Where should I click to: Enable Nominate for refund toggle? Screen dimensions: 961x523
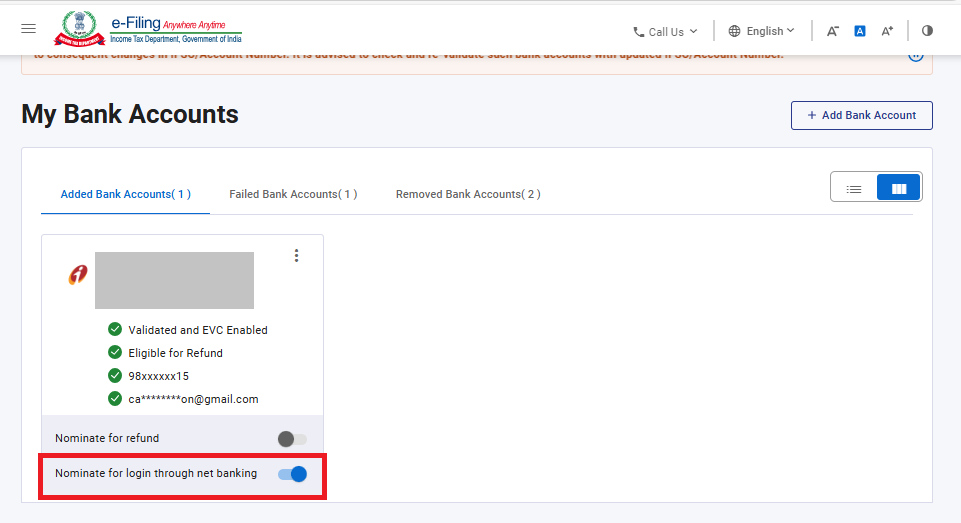pyautogui.click(x=292, y=439)
